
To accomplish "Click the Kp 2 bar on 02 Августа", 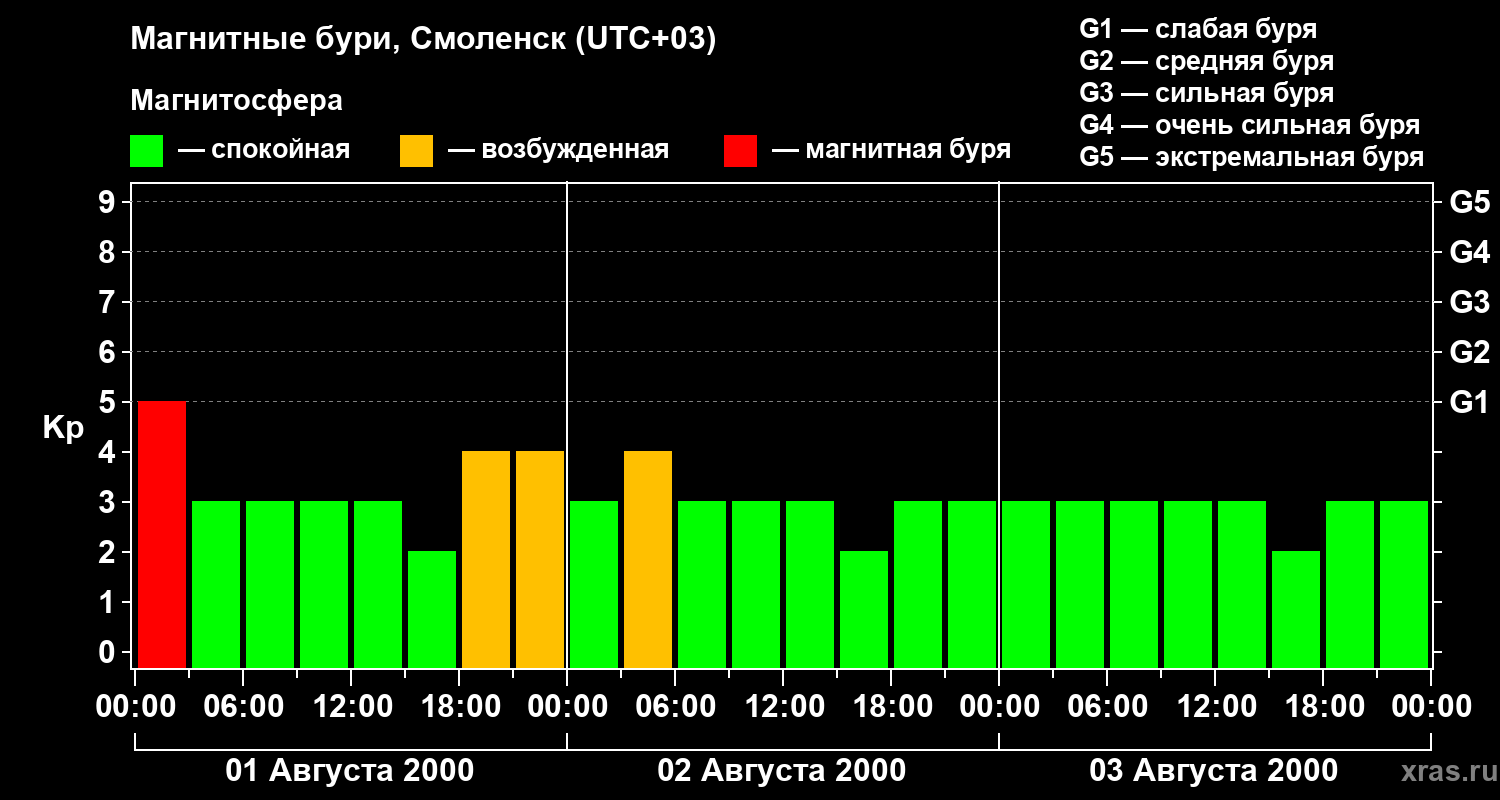I will (x=864, y=609).
